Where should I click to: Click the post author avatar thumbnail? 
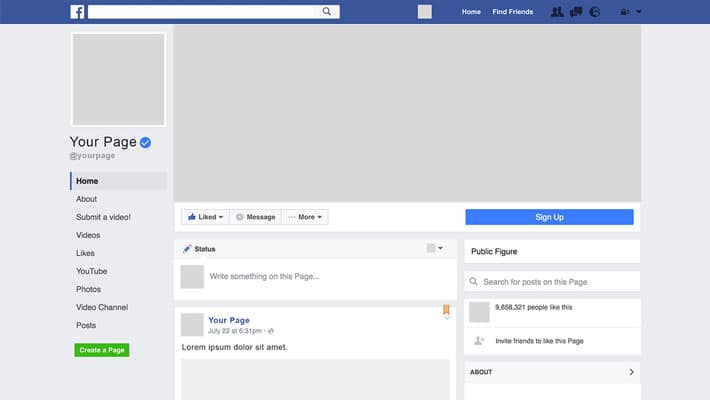point(192,324)
